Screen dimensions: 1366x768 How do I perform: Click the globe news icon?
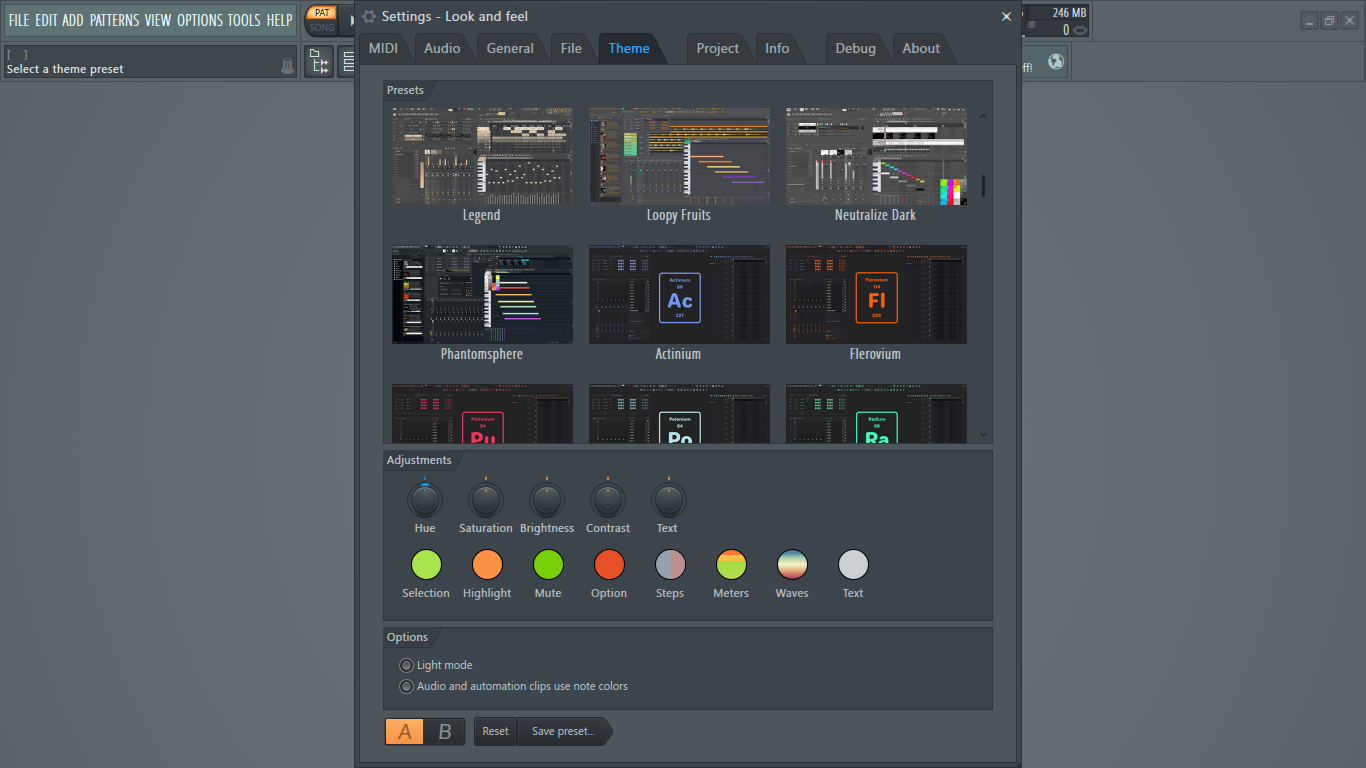tap(1056, 62)
